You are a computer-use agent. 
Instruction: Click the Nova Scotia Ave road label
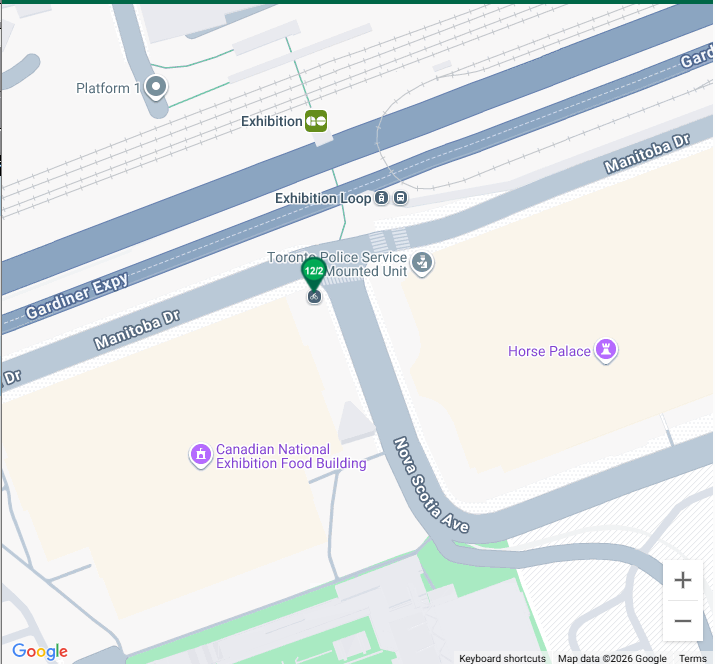(x=431, y=485)
